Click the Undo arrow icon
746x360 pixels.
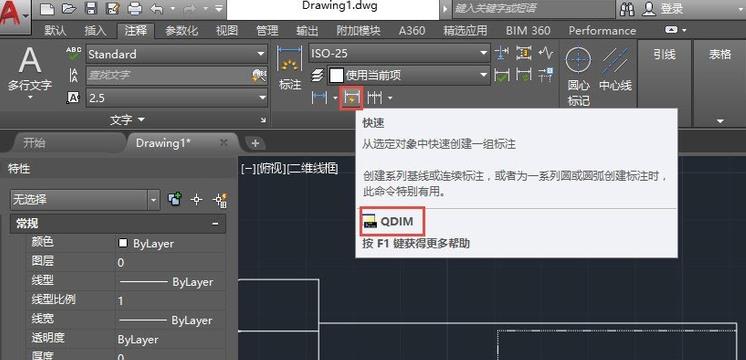pyautogui.click(x=157, y=9)
